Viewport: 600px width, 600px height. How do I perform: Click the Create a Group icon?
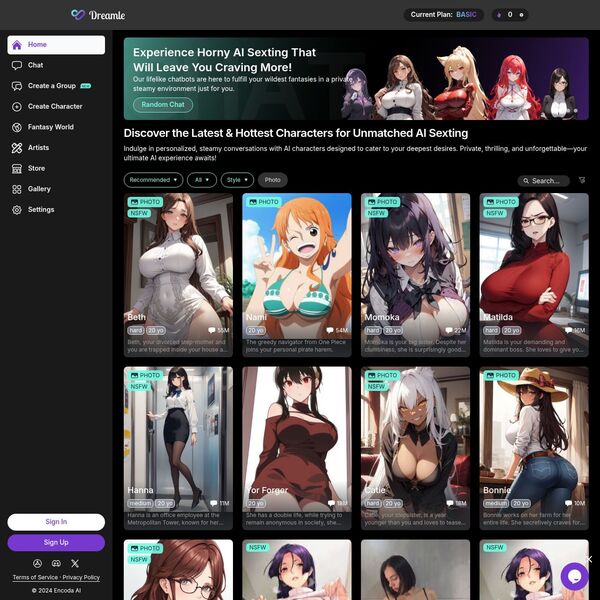click(17, 86)
